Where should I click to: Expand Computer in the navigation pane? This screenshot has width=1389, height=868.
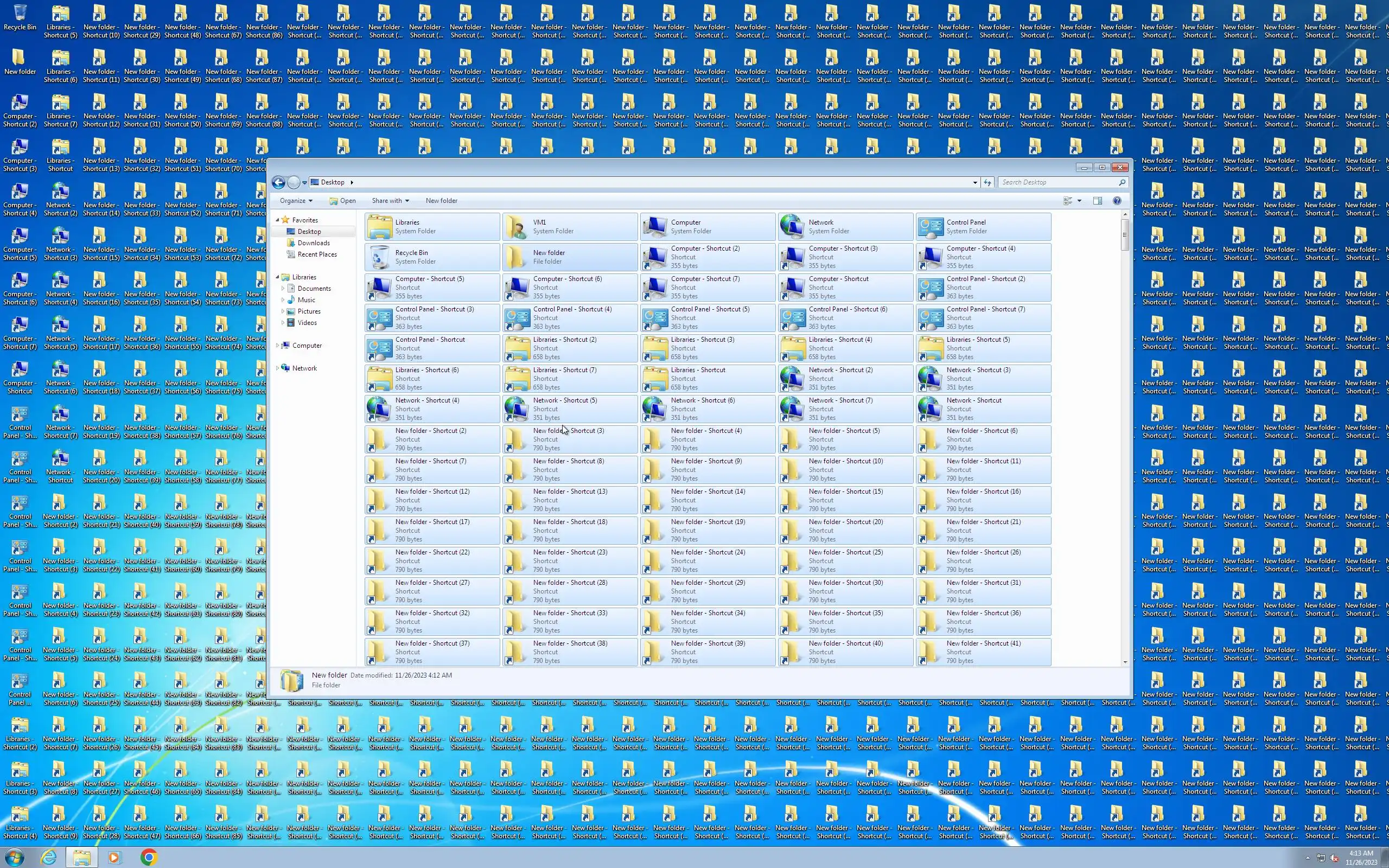tap(278, 346)
